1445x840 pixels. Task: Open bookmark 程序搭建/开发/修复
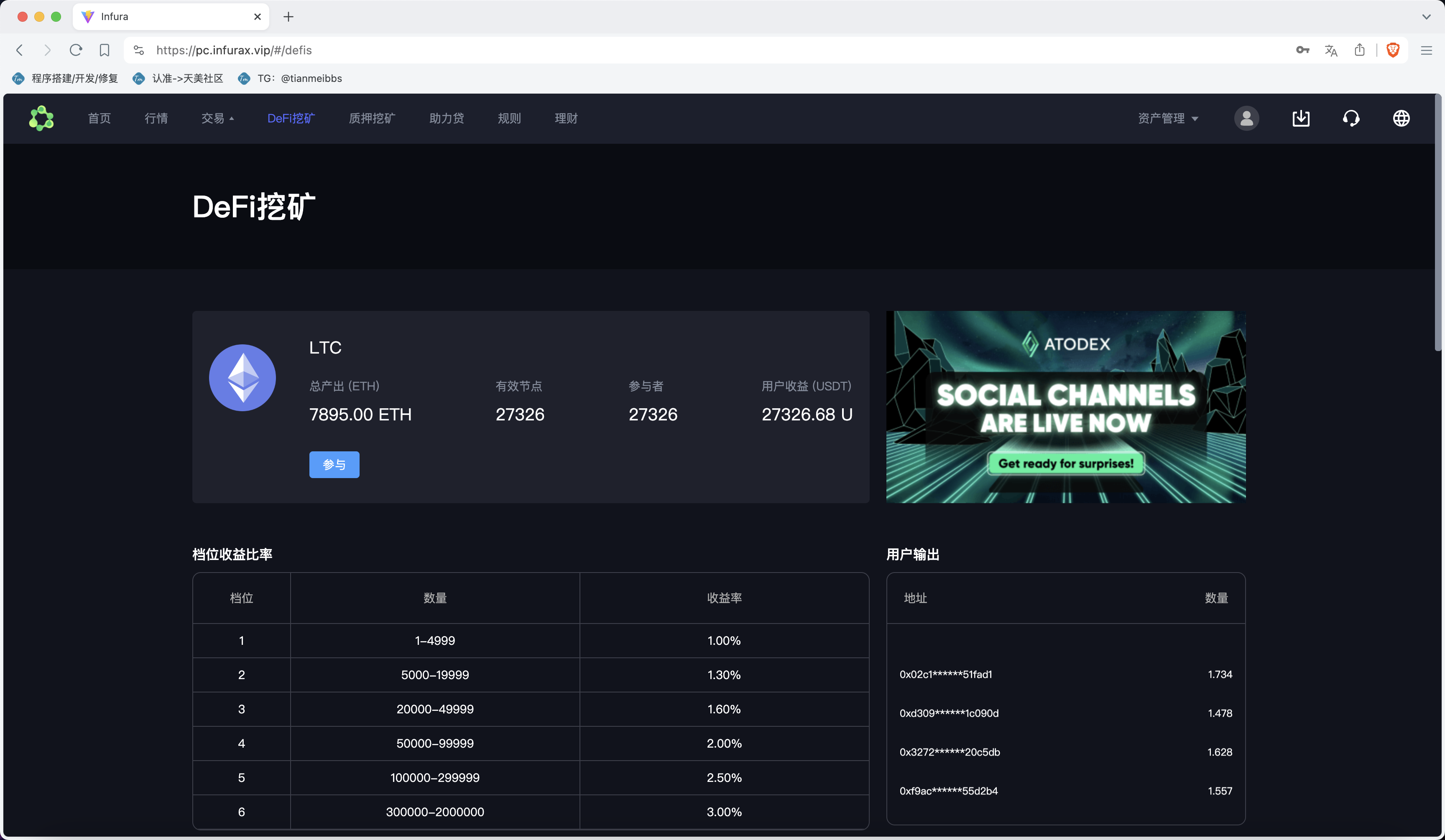point(65,79)
